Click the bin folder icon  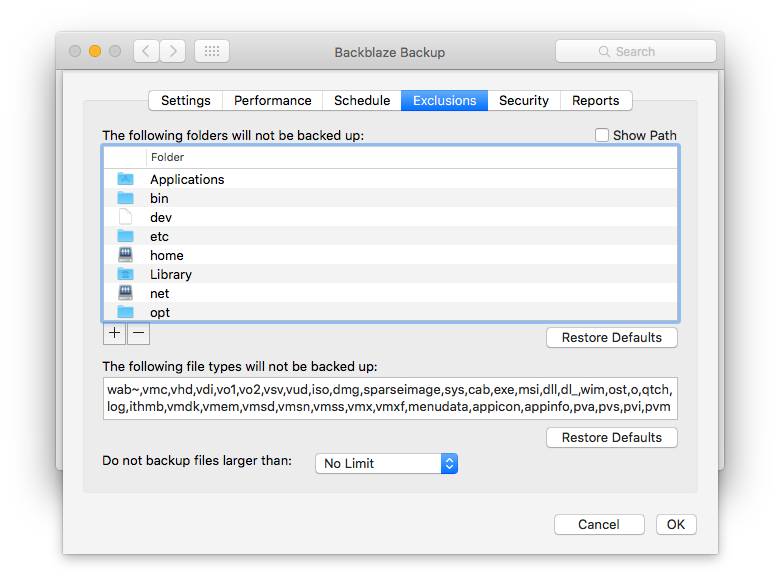(x=125, y=198)
